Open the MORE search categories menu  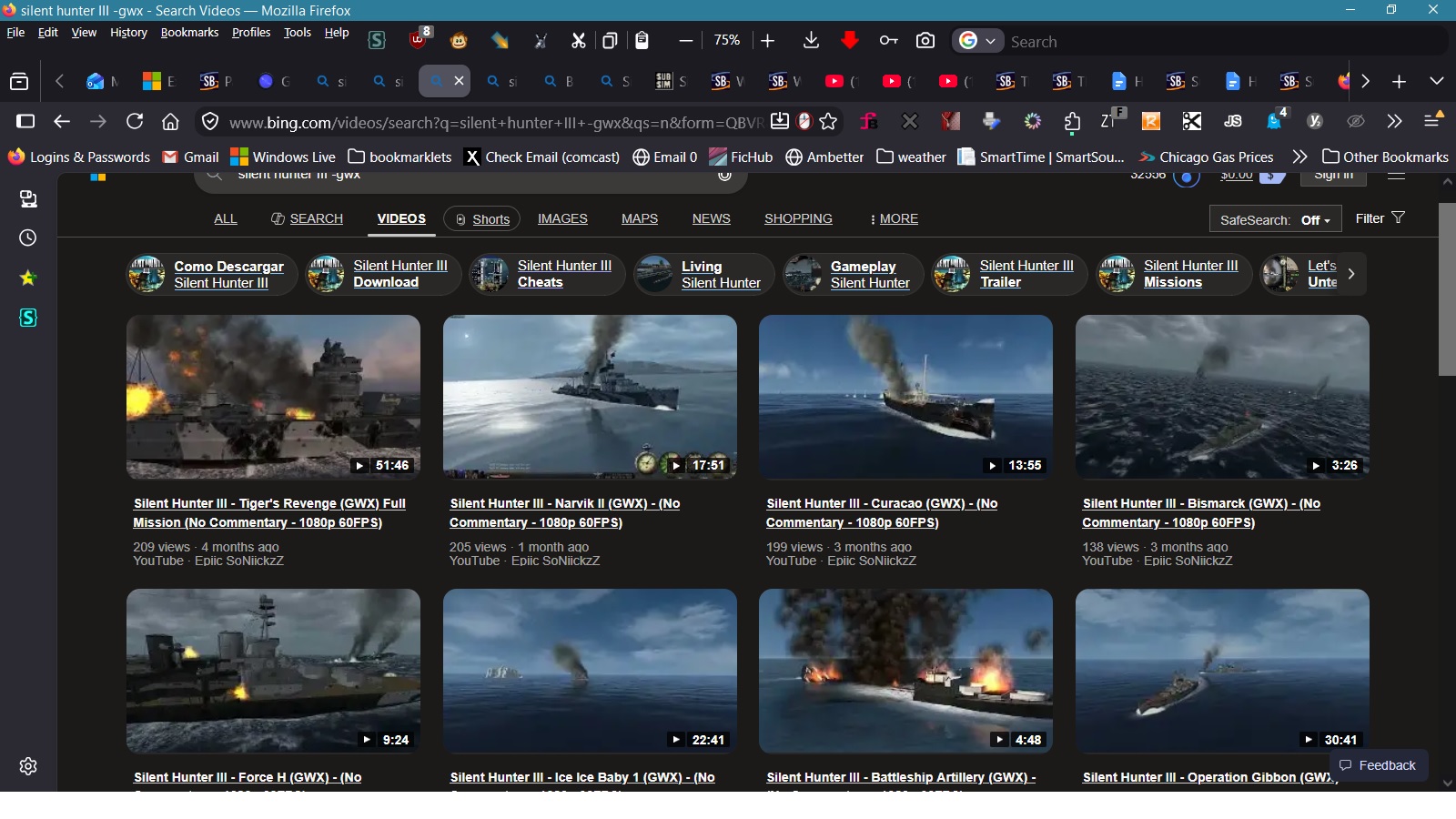895,218
